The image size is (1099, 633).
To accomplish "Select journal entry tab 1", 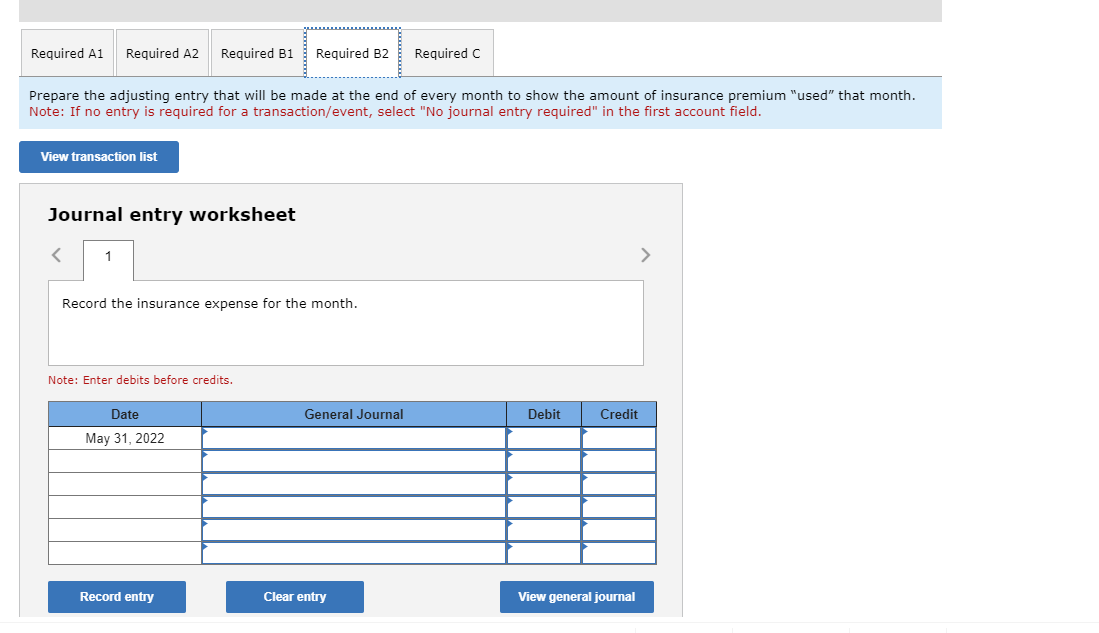I will (x=108, y=257).
